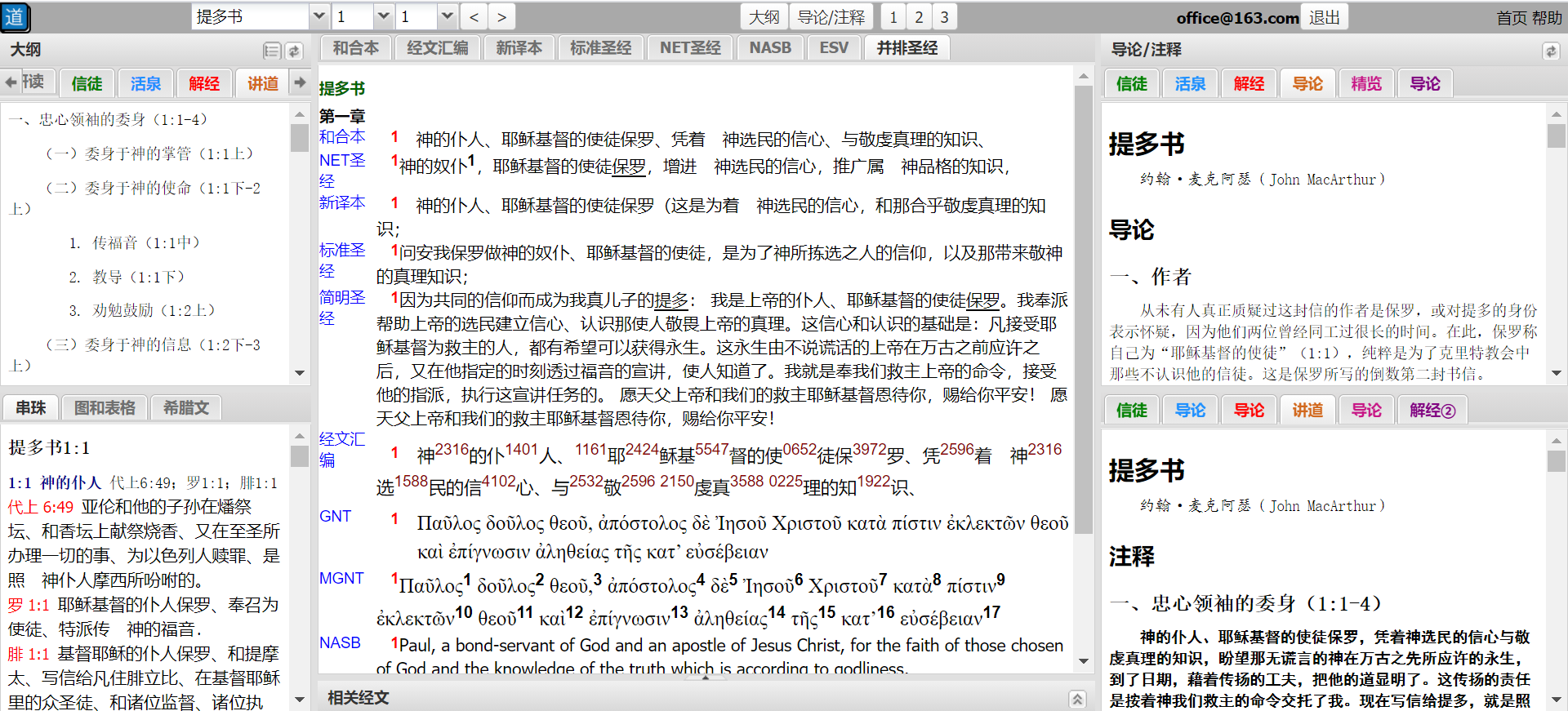Click 退出 to log out

pyautogui.click(x=1324, y=17)
